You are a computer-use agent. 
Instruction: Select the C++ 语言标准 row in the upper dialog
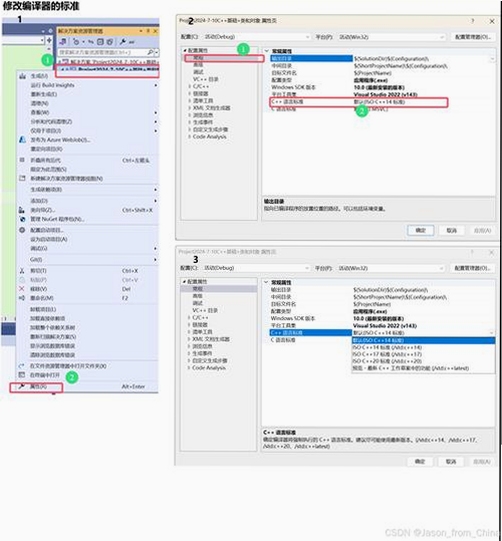pyautogui.click(x=358, y=102)
